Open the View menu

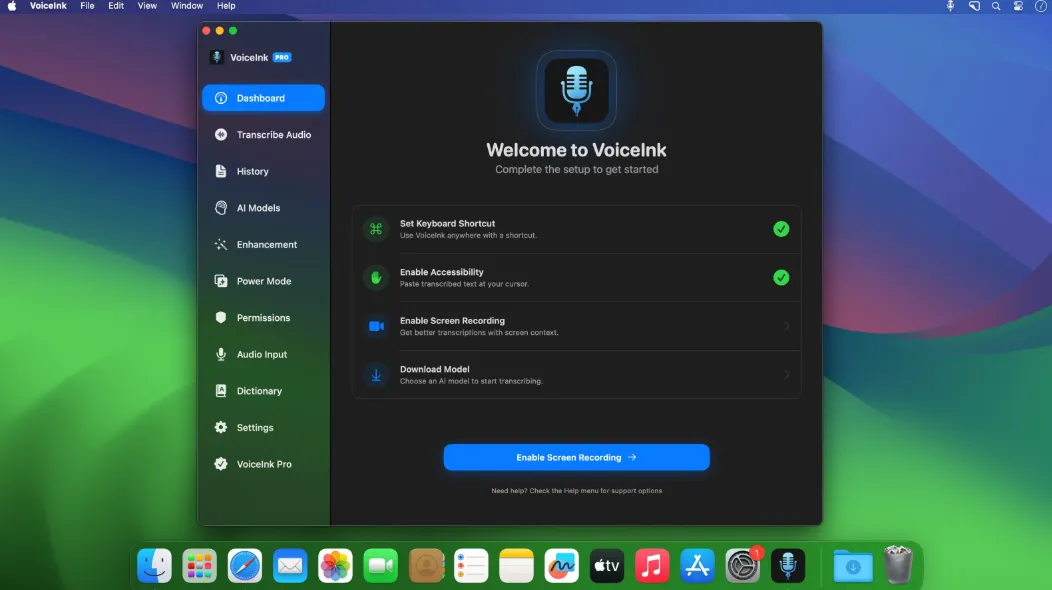pyautogui.click(x=147, y=6)
